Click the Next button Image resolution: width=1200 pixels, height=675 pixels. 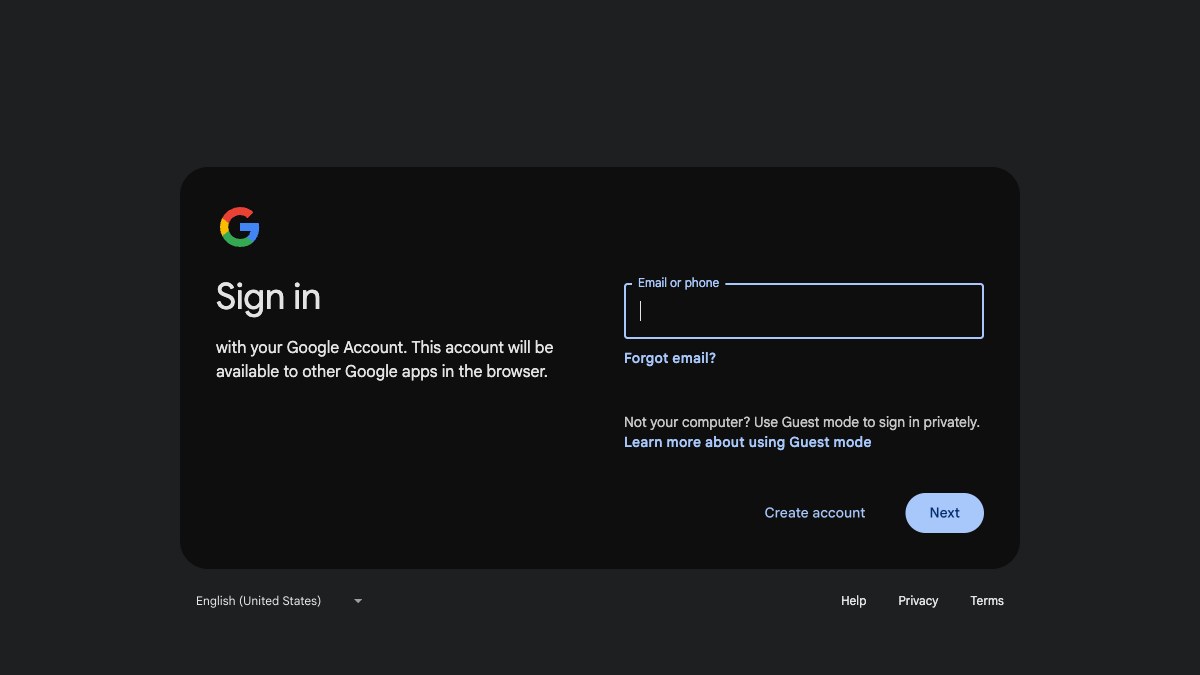[944, 513]
